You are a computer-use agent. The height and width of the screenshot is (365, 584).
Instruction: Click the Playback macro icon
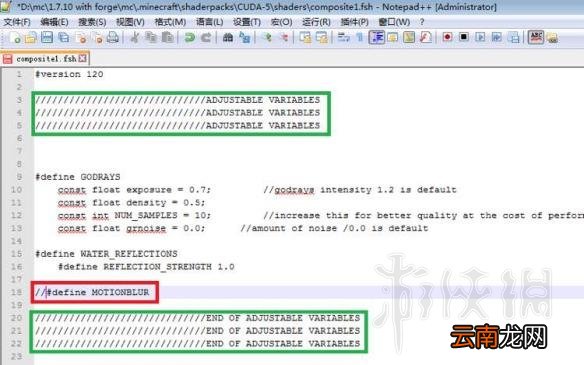click(480, 37)
